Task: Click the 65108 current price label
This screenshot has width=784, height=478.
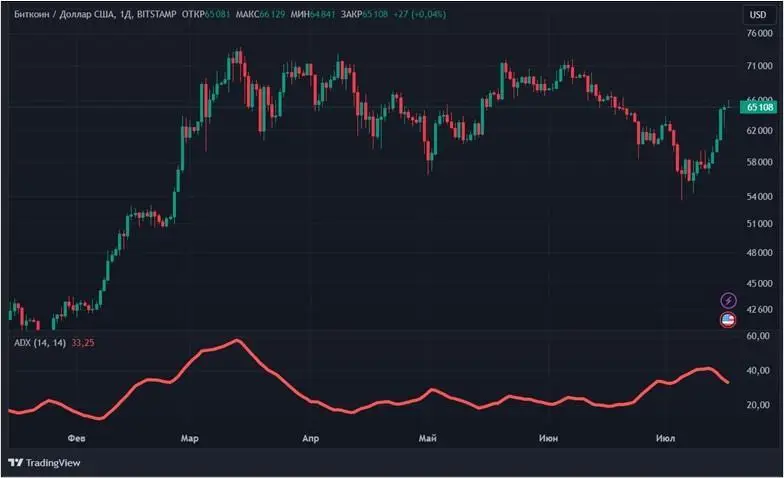Action: [758, 107]
